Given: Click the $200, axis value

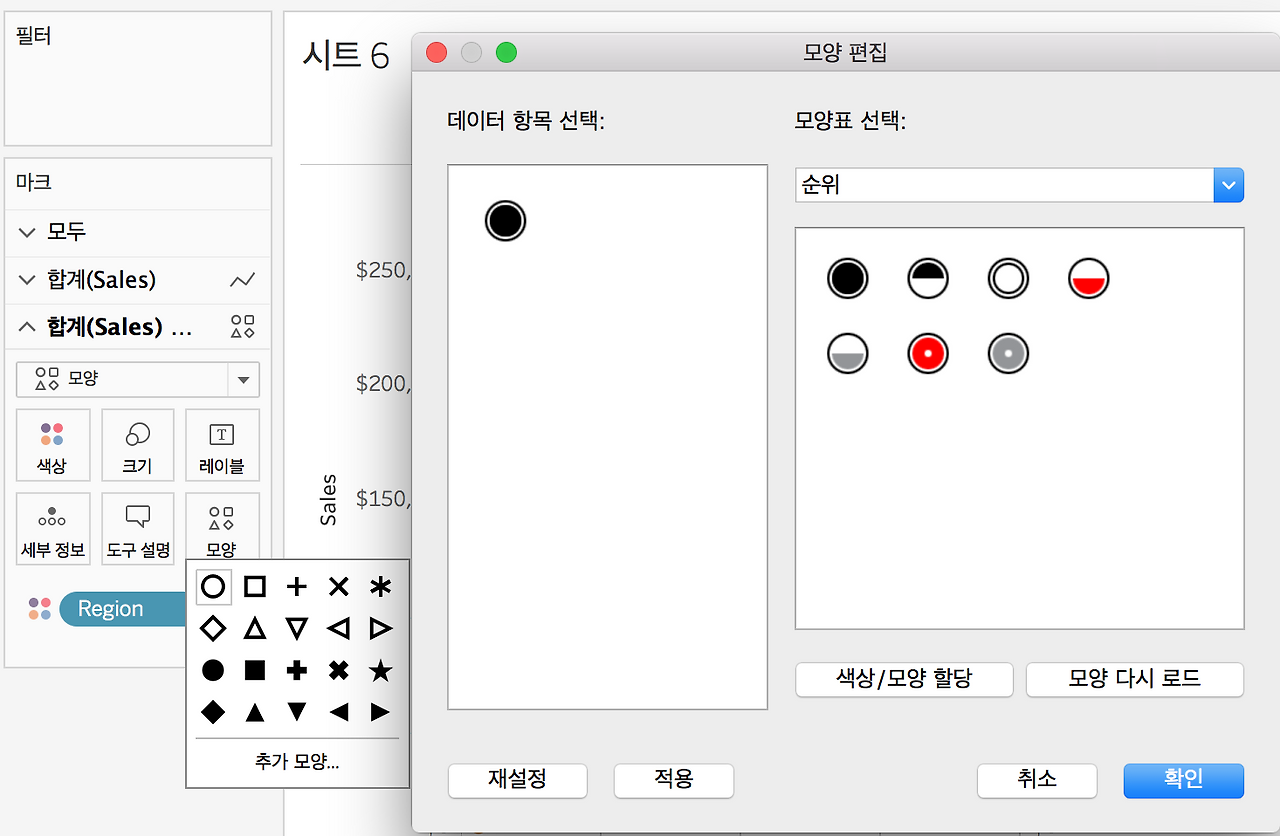Looking at the screenshot, I should pyautogui.click(x=384, y=384).
